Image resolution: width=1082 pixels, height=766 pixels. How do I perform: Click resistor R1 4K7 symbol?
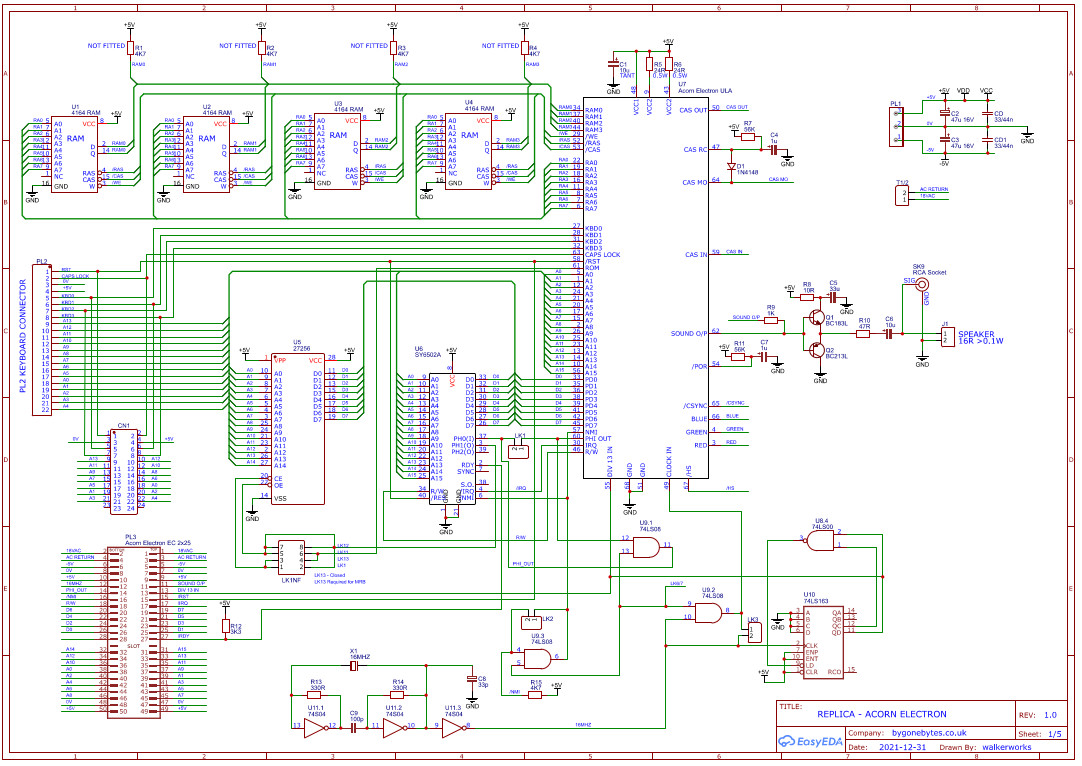pyautogui.click(x=130, y=48)
